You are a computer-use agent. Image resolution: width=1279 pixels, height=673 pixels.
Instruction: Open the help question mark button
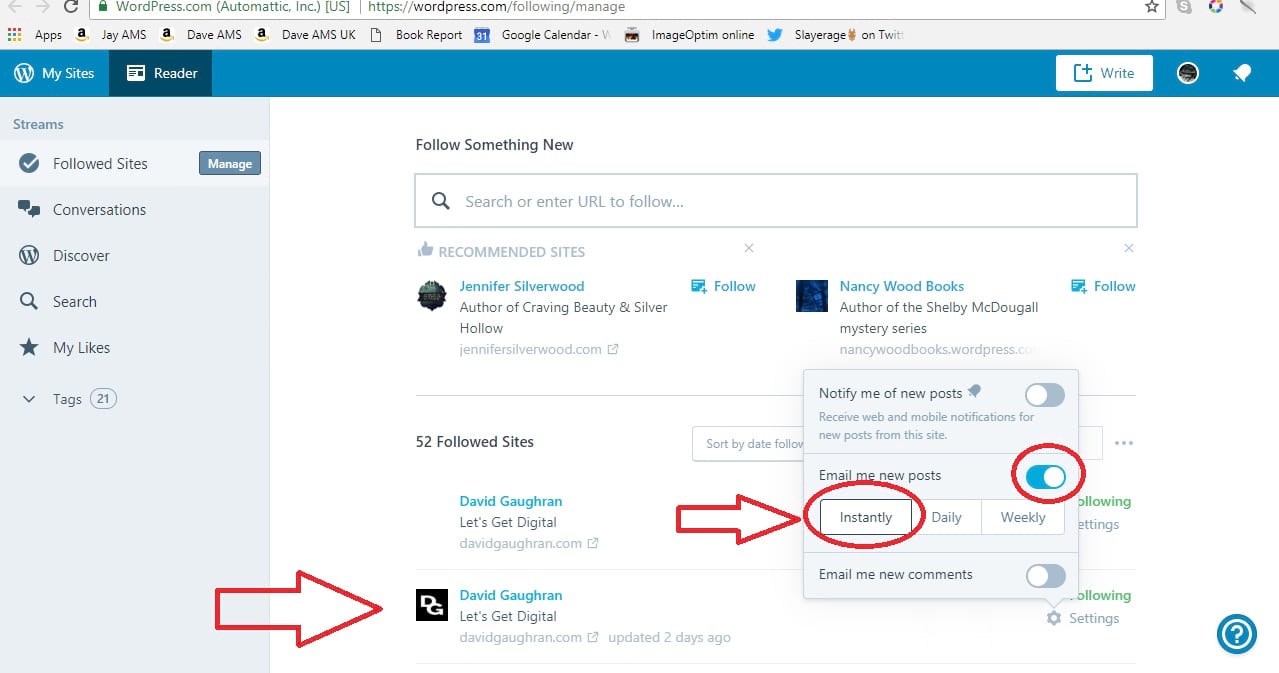[x=1237, y=633]
